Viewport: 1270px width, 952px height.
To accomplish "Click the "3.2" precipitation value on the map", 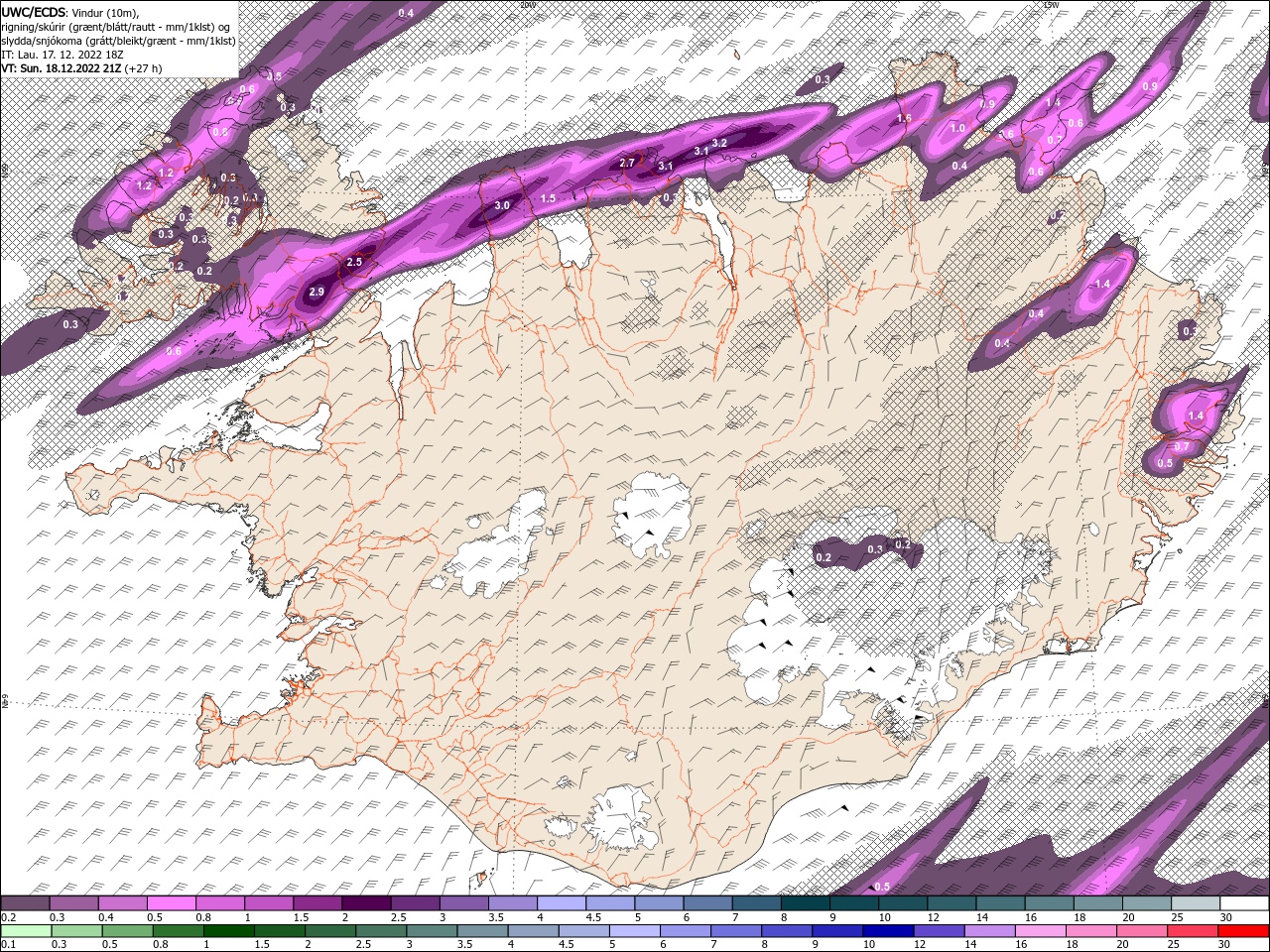I will (720, 143).
